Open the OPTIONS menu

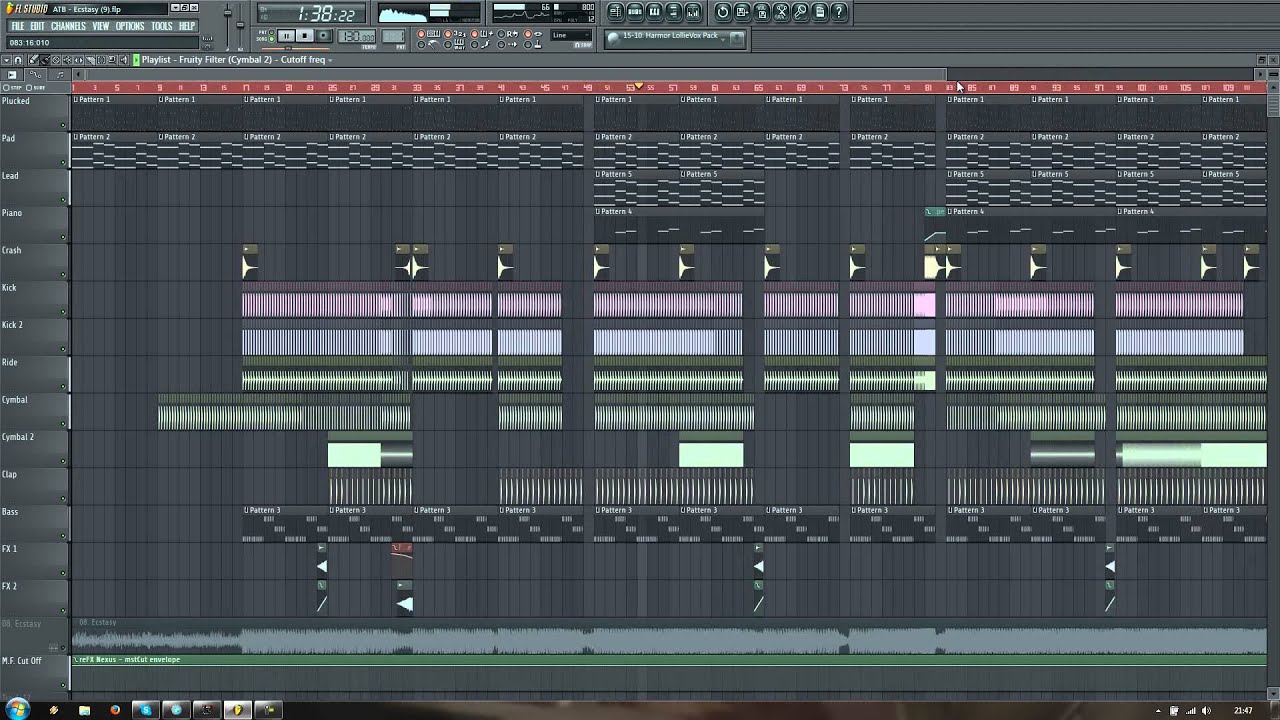130,26
